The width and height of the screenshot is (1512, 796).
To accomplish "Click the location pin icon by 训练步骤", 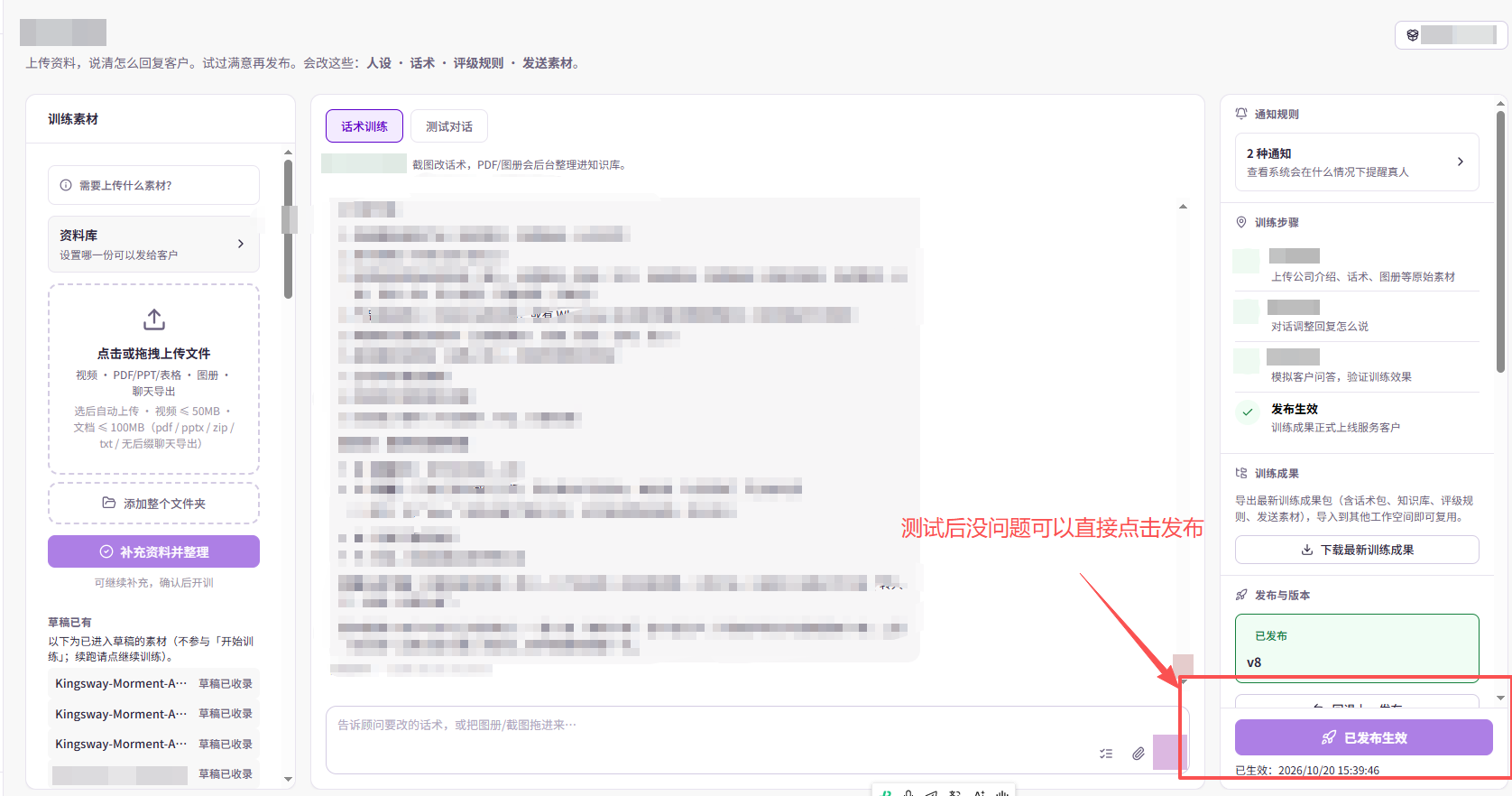I will (1241, 222).
